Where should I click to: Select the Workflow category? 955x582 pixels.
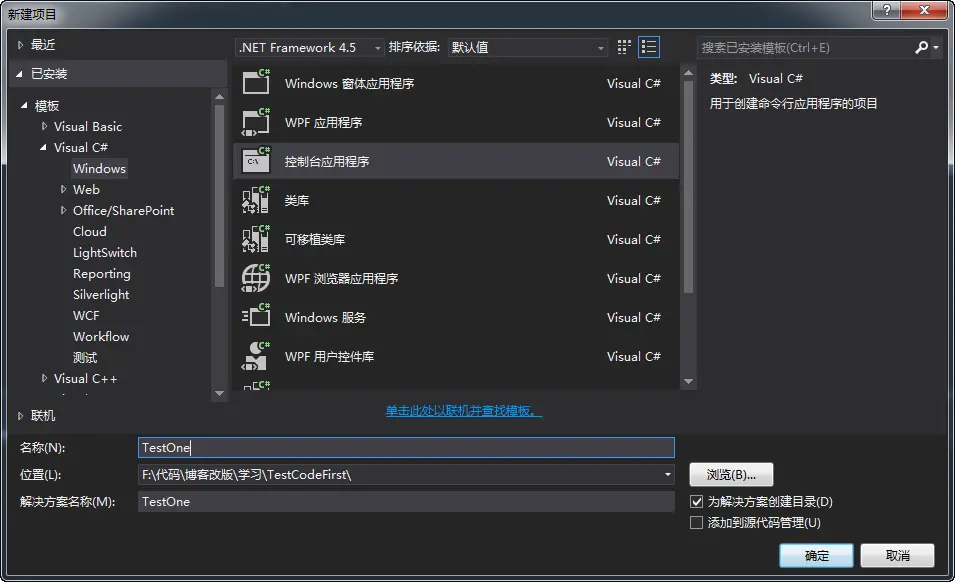(x=101, y=337)
